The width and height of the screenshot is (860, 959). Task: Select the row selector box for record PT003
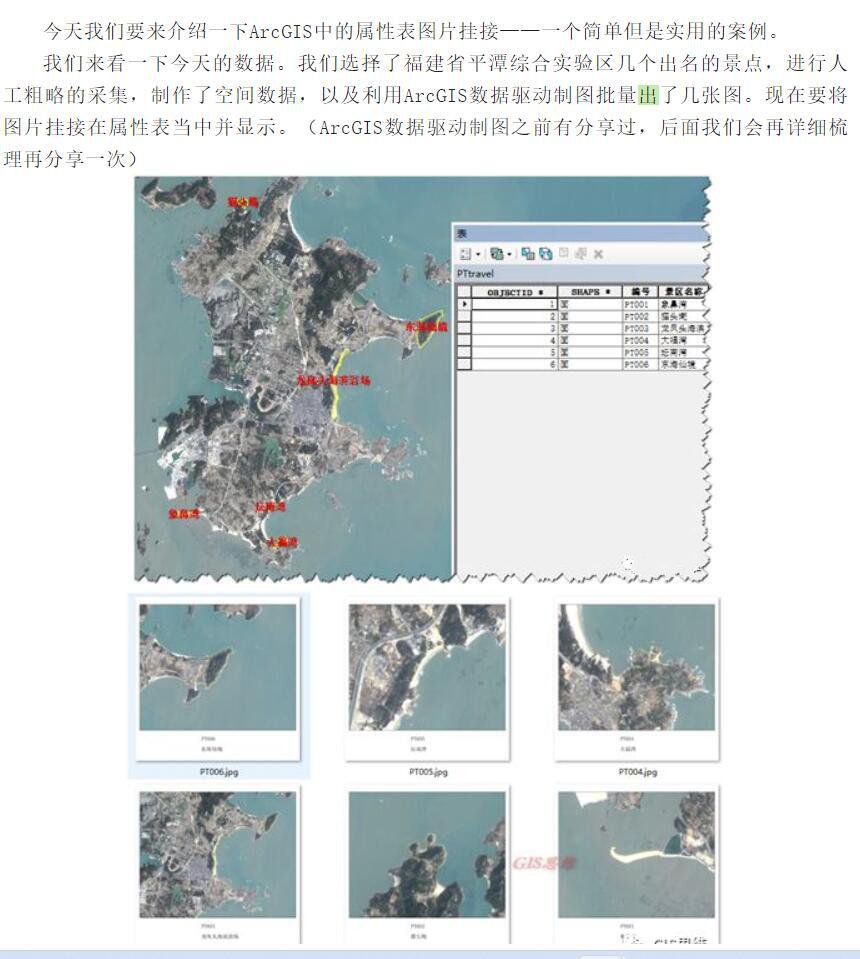(x=462, y=329)
